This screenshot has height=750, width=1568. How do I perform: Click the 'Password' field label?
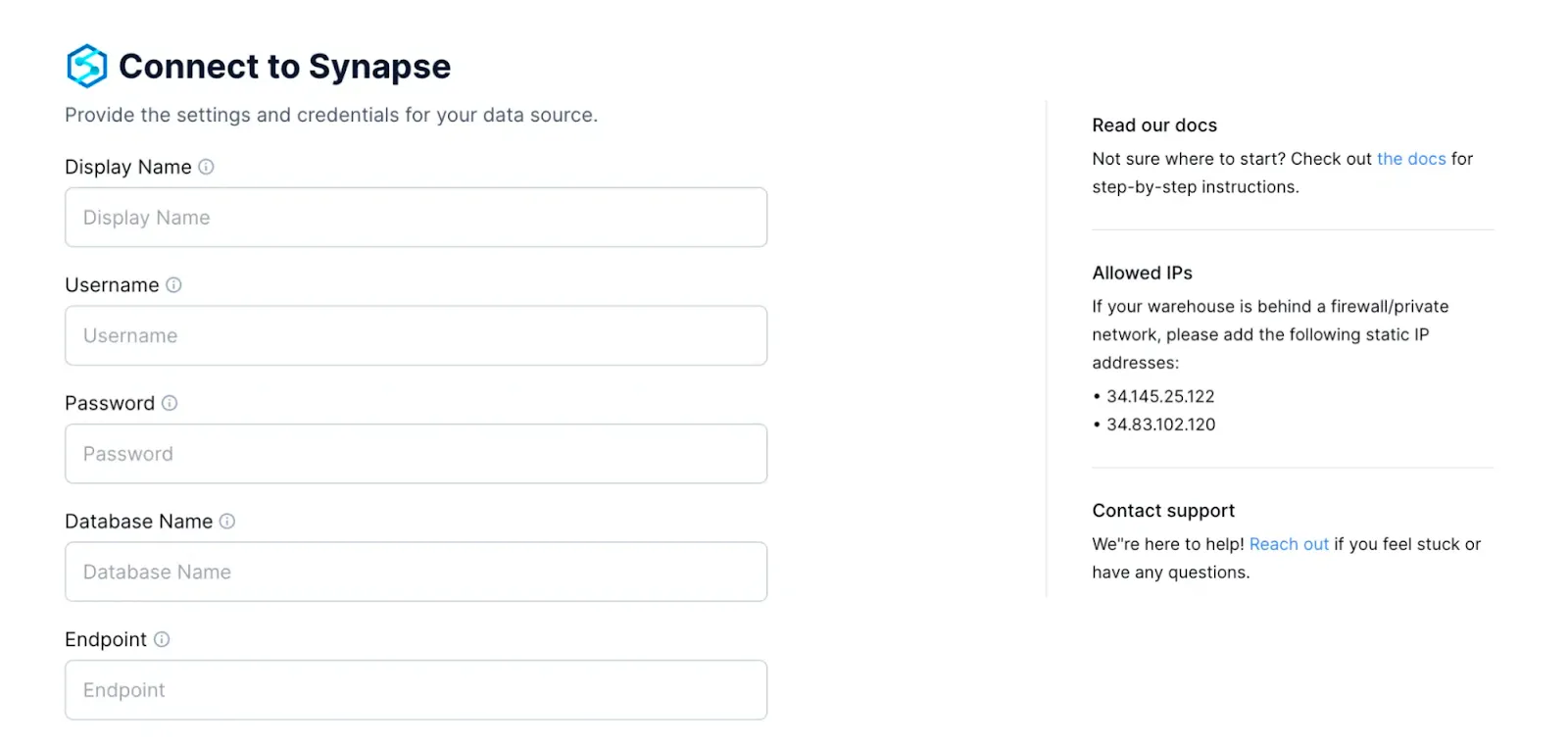click(x=110, y=403)
